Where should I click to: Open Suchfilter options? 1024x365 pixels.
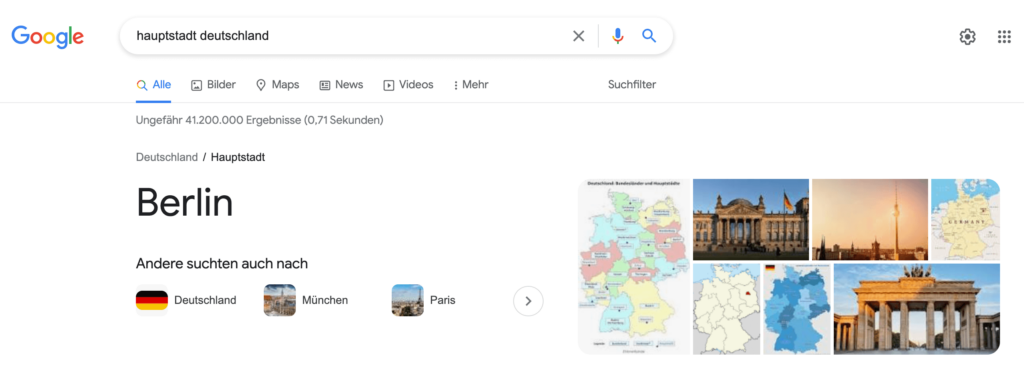click(632, 84)
